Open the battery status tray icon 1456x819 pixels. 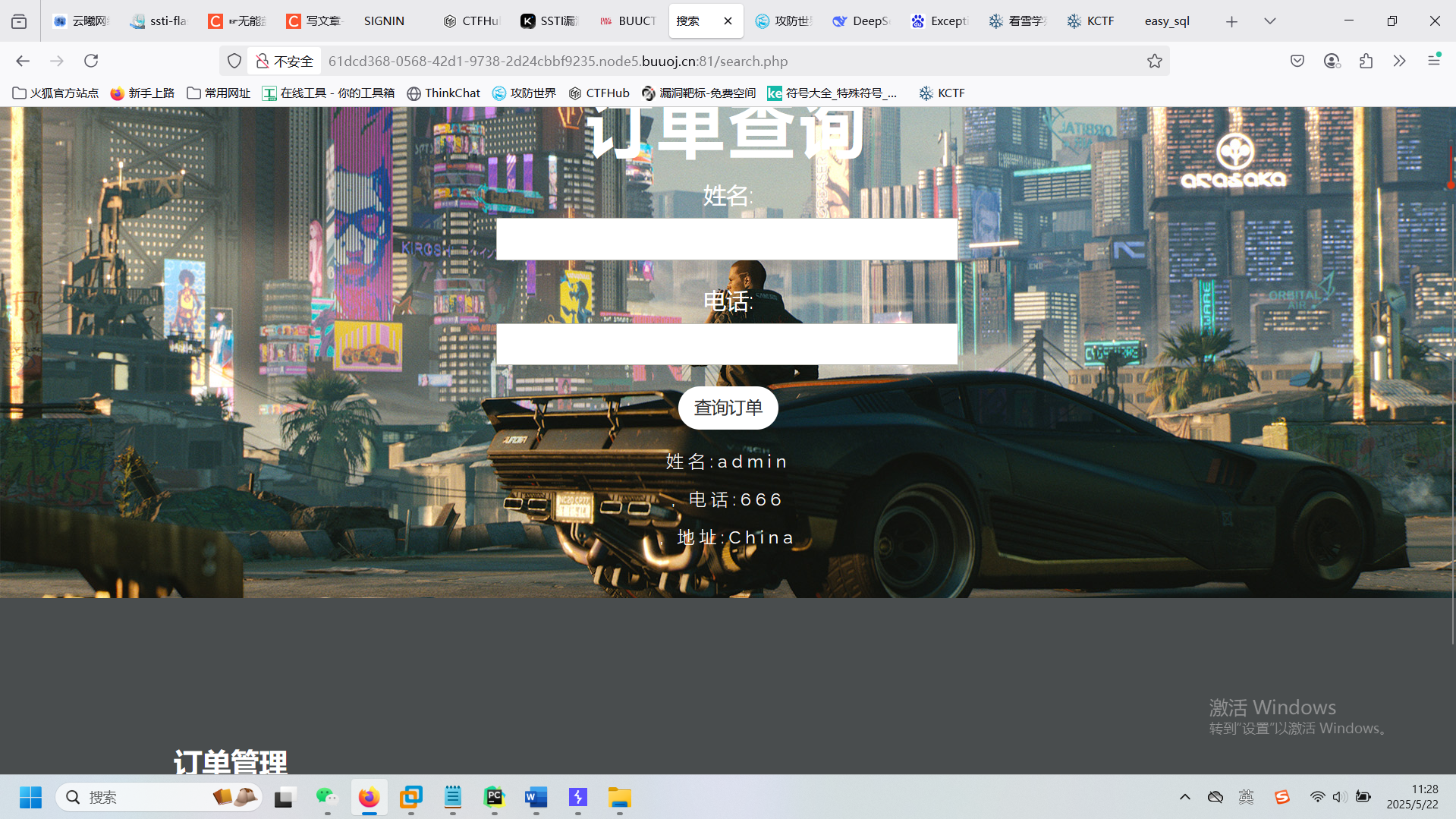1363,797
